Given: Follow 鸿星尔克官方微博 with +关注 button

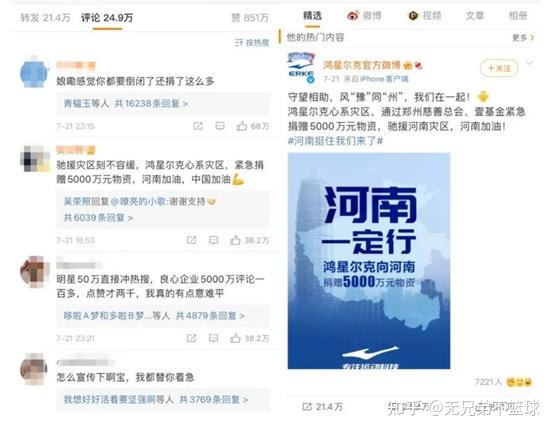Looking at the screenshot, I should (499, 68).
